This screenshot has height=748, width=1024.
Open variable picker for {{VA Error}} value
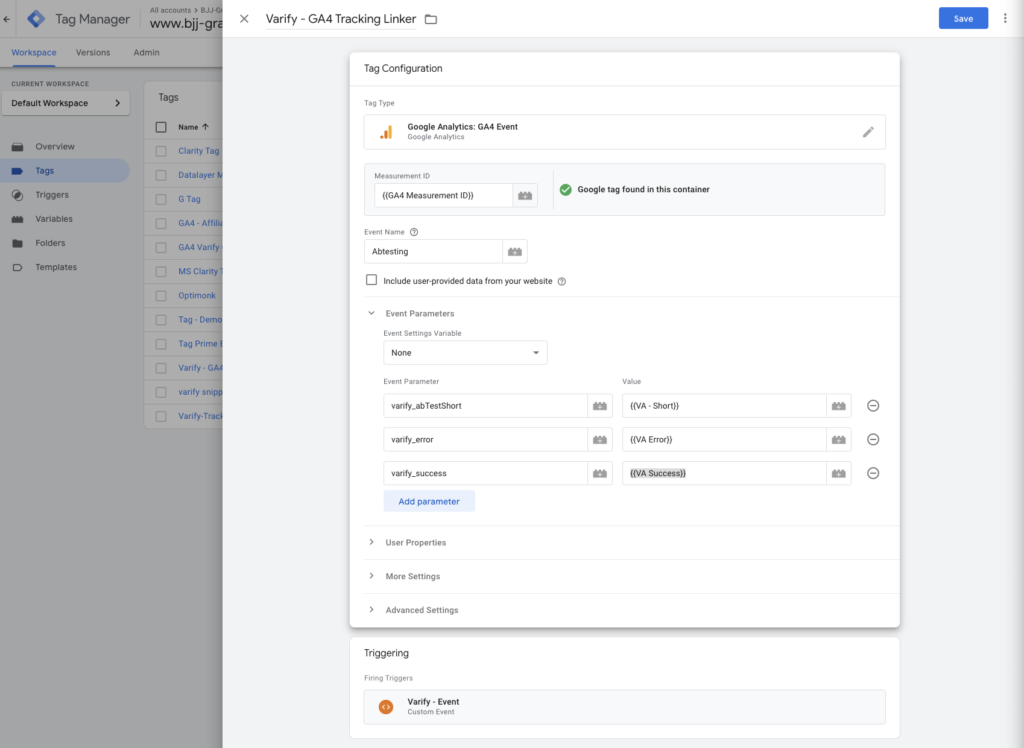[839, 440]
